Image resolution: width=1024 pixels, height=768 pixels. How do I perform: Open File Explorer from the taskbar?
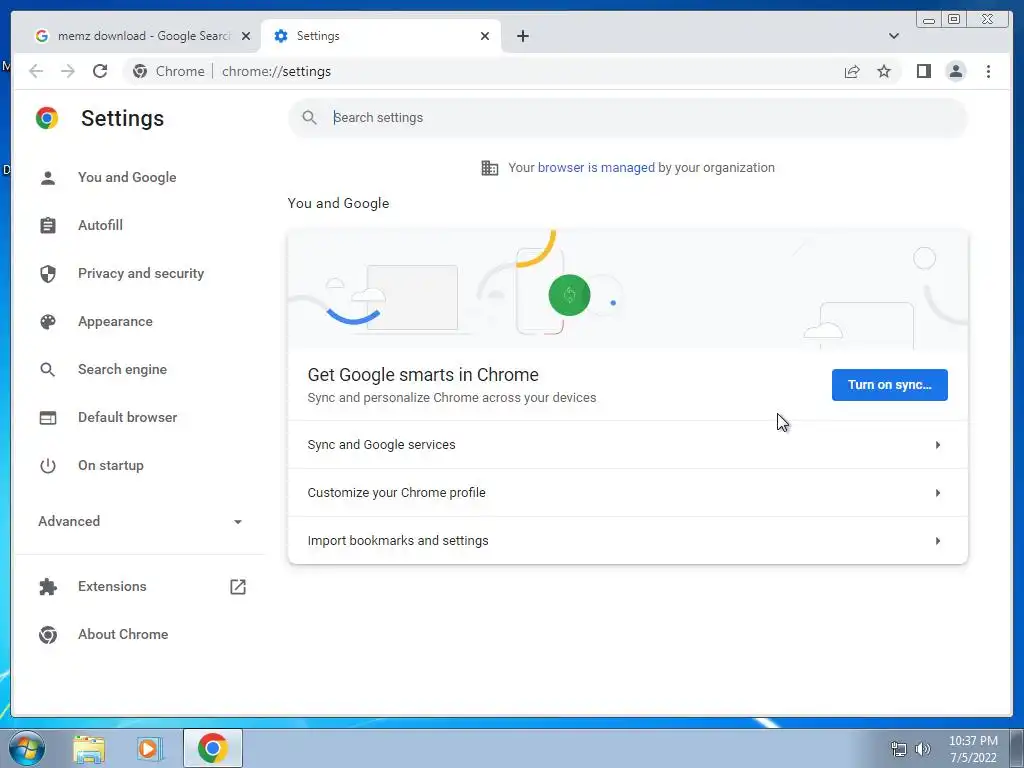click(x=89, y=748)
